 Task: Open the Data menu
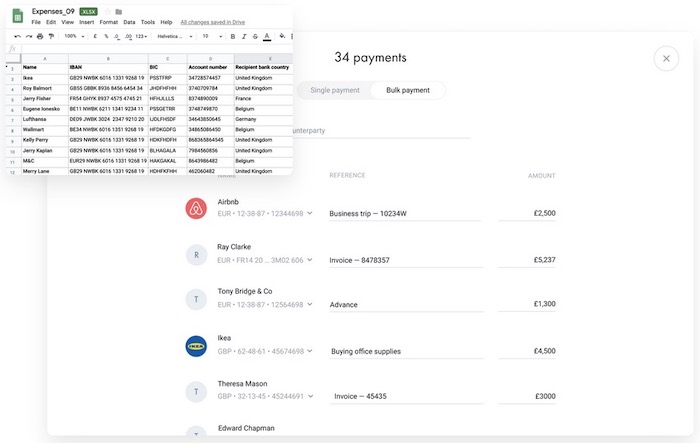(x=129, y=22)
